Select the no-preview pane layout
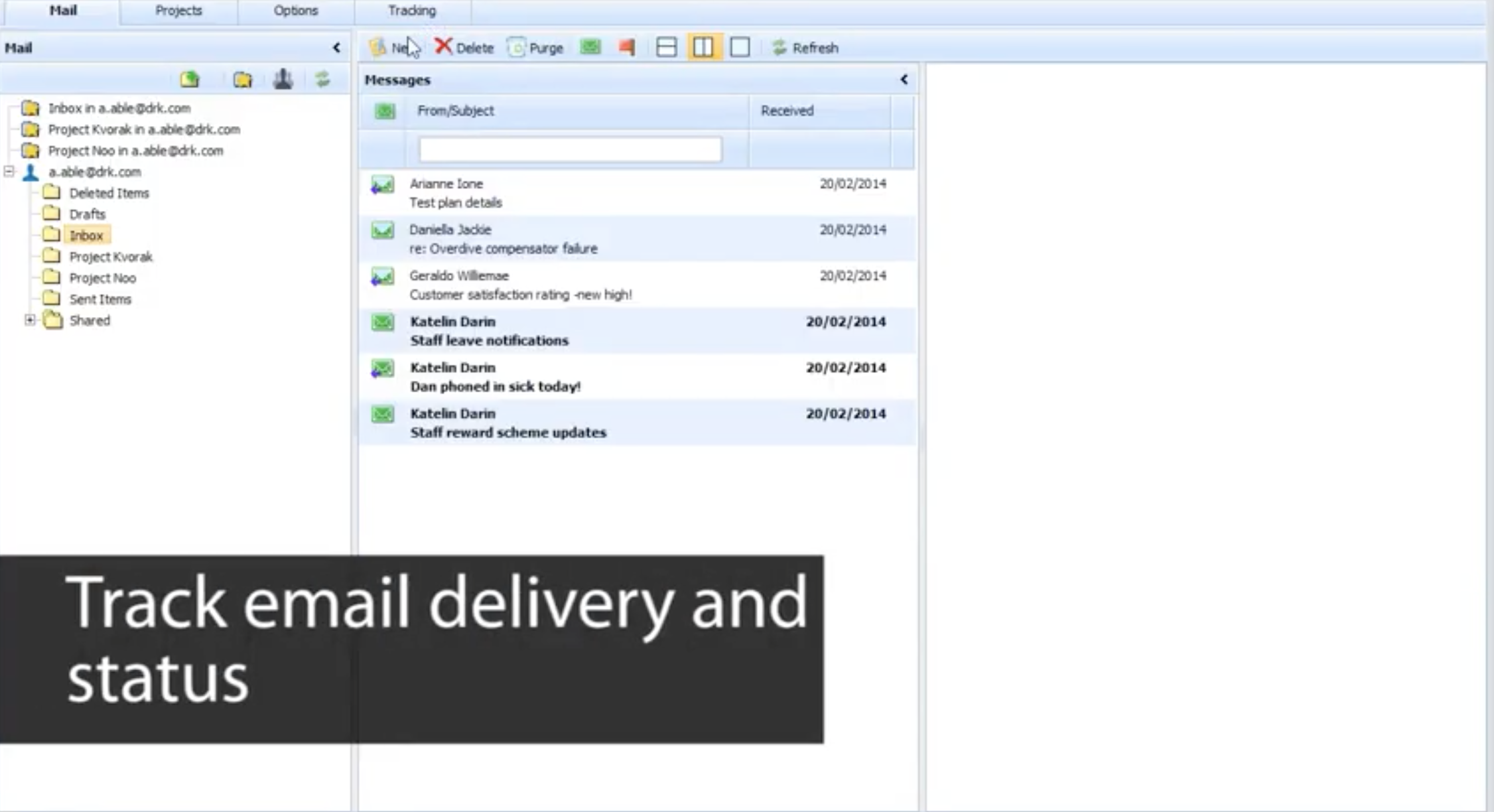Image resolution: width=1494 pixels, height=812 pixels. pyautogui.click(x=740, y=47)
